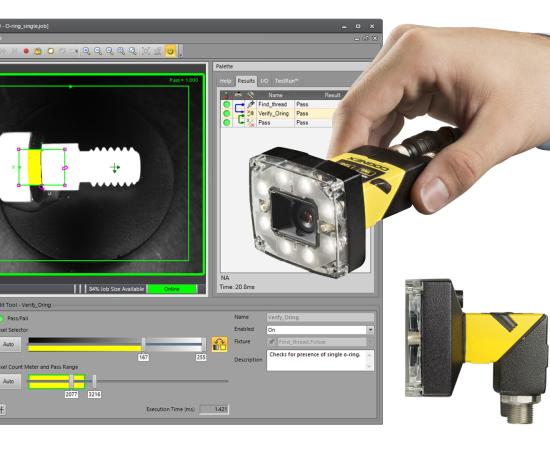Click the green status circle of Find_thread
550x450 pixels.
227,104
